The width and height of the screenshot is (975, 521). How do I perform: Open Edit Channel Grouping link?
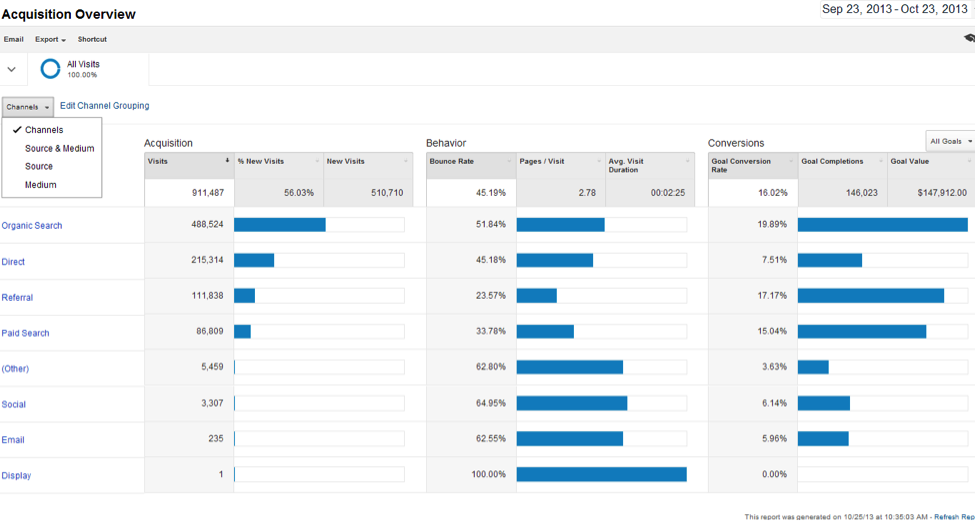104,106
